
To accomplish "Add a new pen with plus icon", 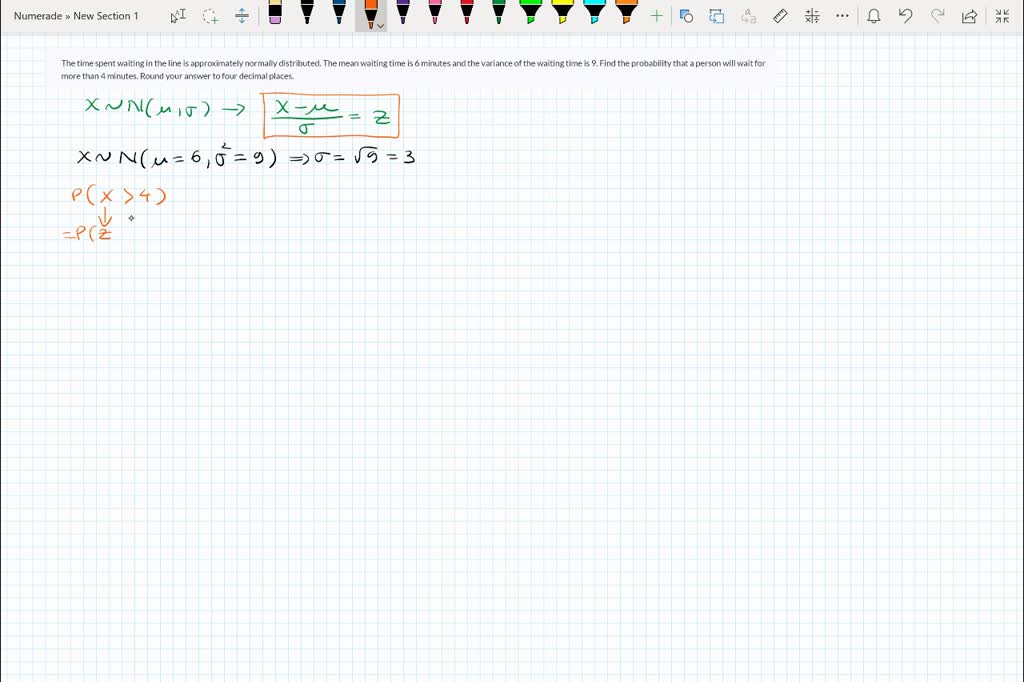I will [x=656, y=16].
